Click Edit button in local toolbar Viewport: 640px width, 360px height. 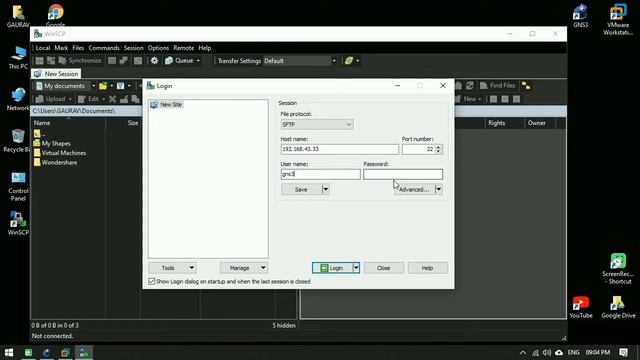click(89, 99)
